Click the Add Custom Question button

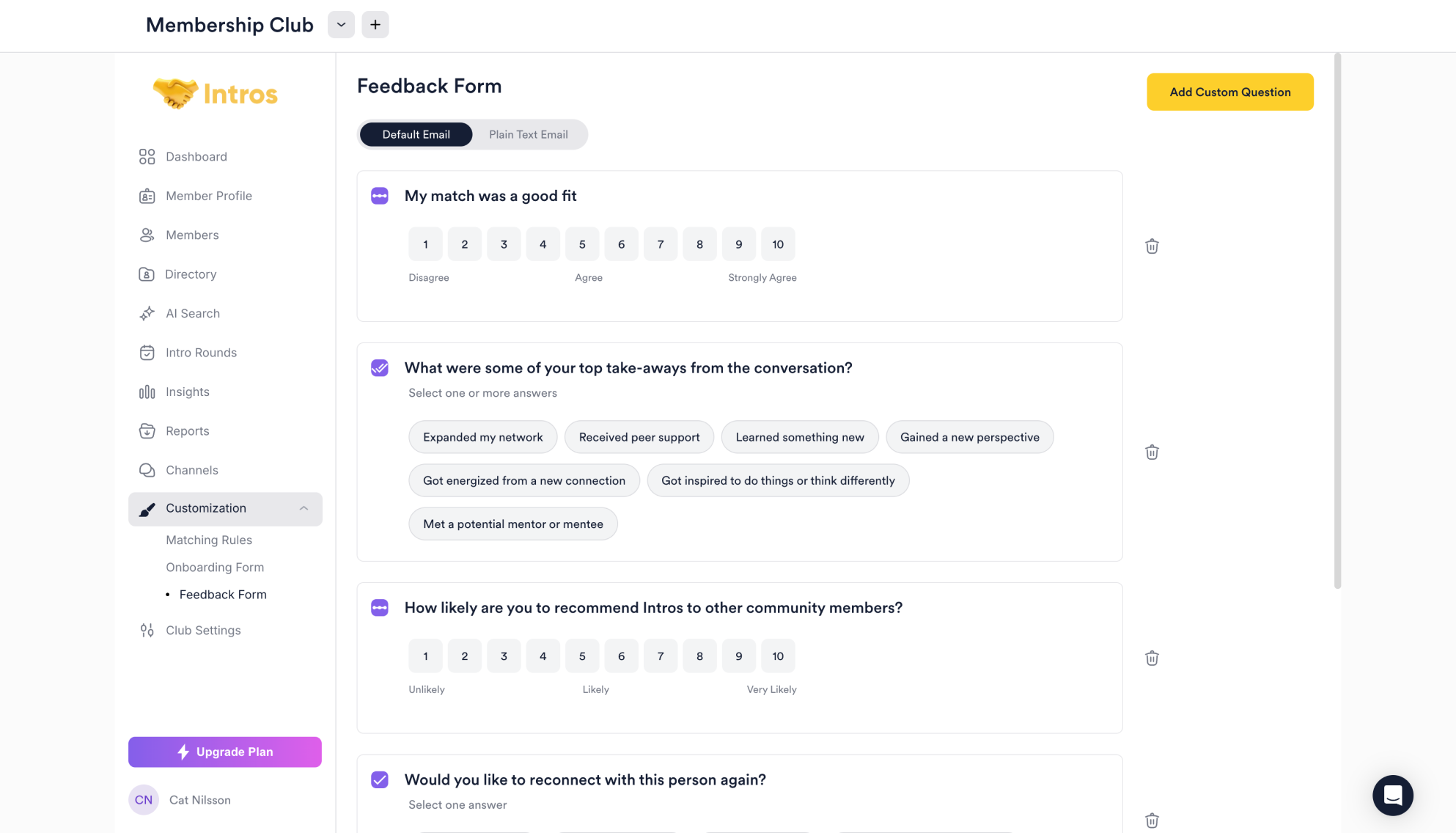pos(1229,92)
